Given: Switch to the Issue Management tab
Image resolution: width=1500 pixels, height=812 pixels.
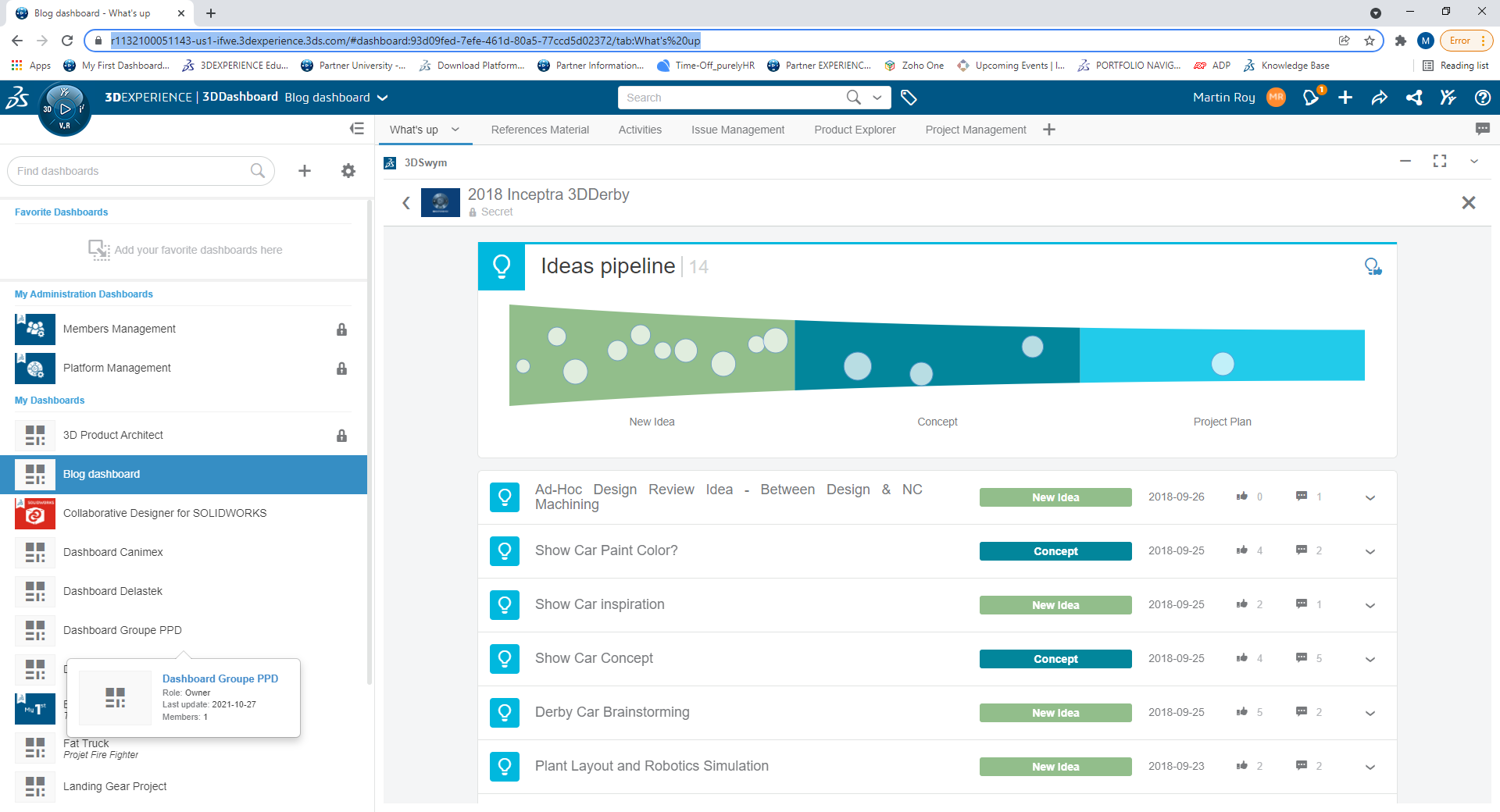Looking at the screenshot, I should click(737, 130).
